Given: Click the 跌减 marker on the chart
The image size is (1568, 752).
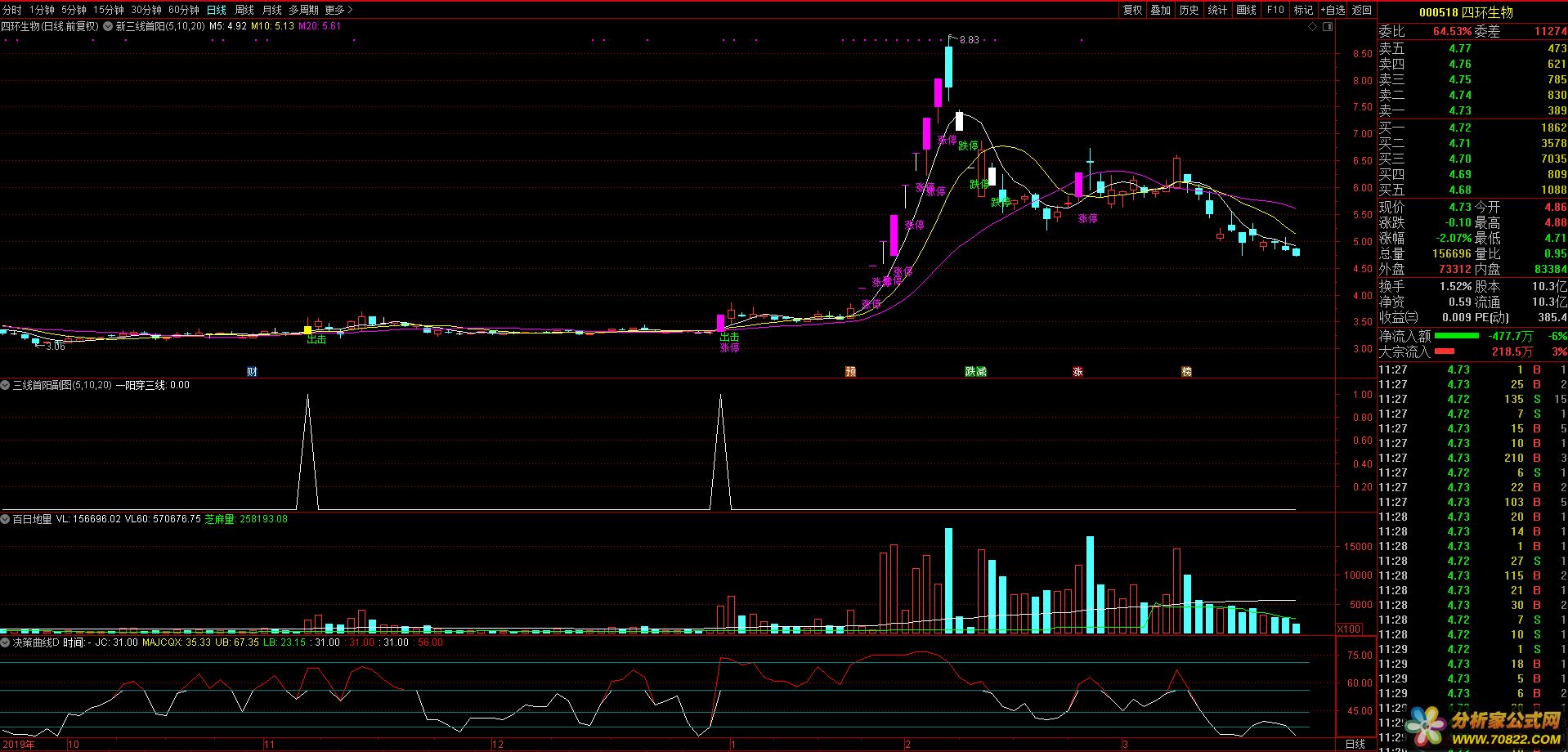Looking at the screenshot, I should 975,372.
